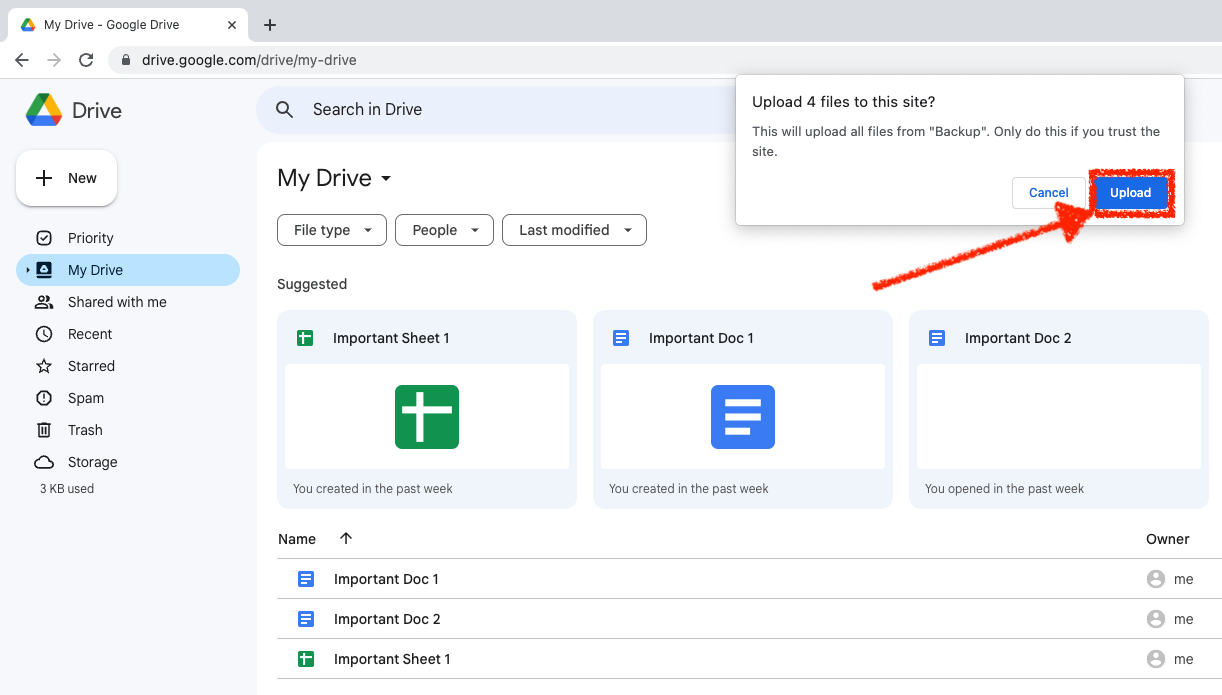
Task: Click Docs icon on Important Doc 2 card header
Action: (x=937, y=338)
